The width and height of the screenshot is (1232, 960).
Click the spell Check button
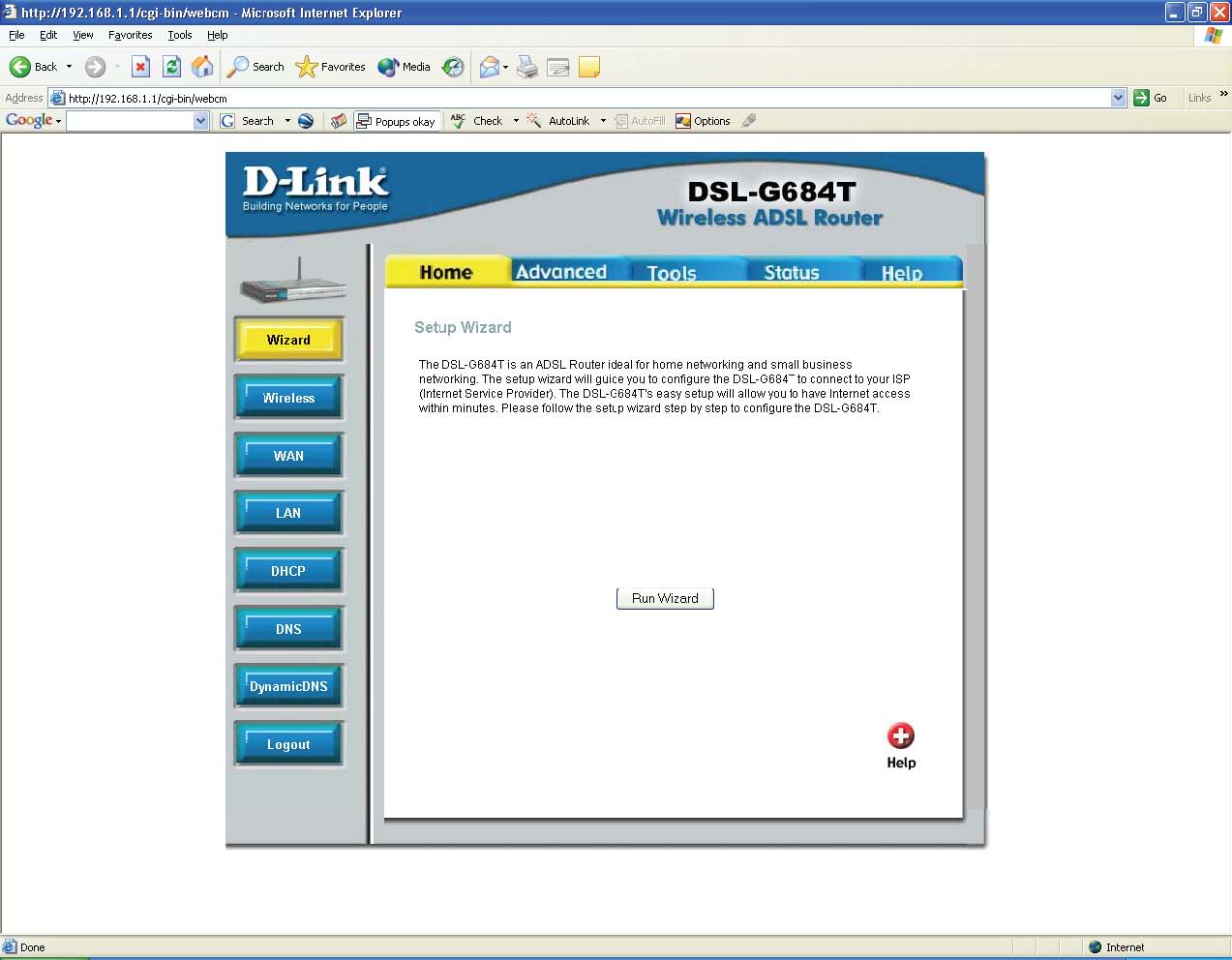(477, 121)
